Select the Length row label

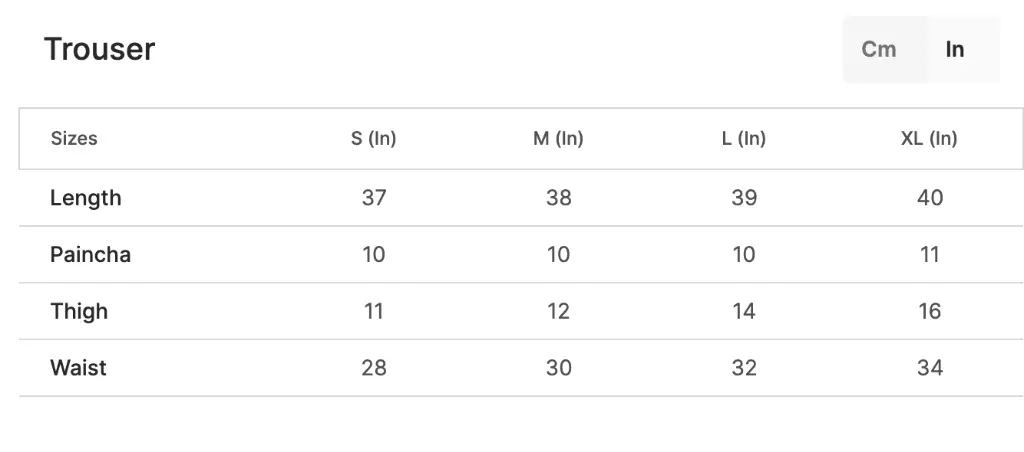point(86,198)
